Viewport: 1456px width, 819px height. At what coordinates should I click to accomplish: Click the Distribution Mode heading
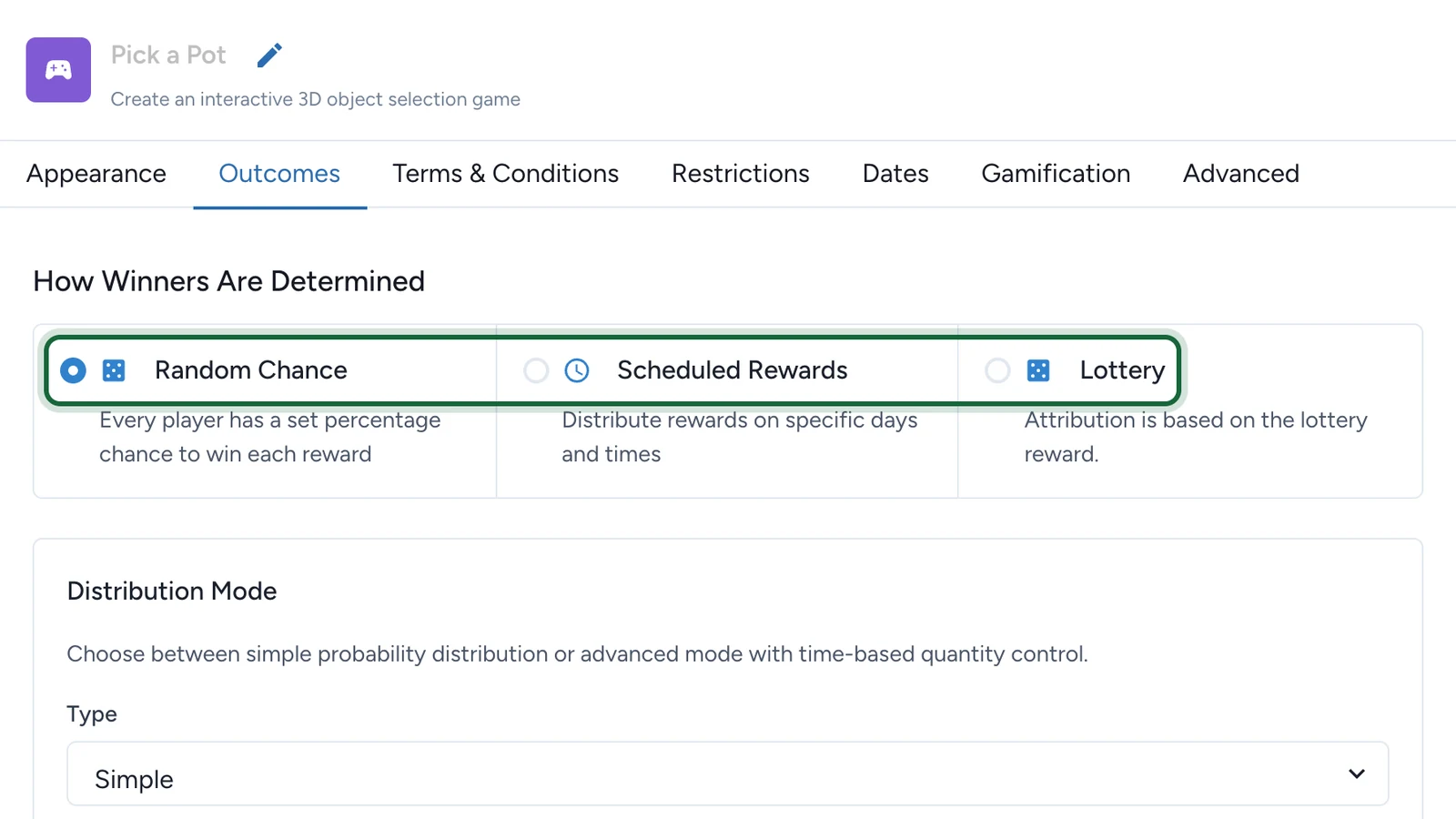click(172, 591)
